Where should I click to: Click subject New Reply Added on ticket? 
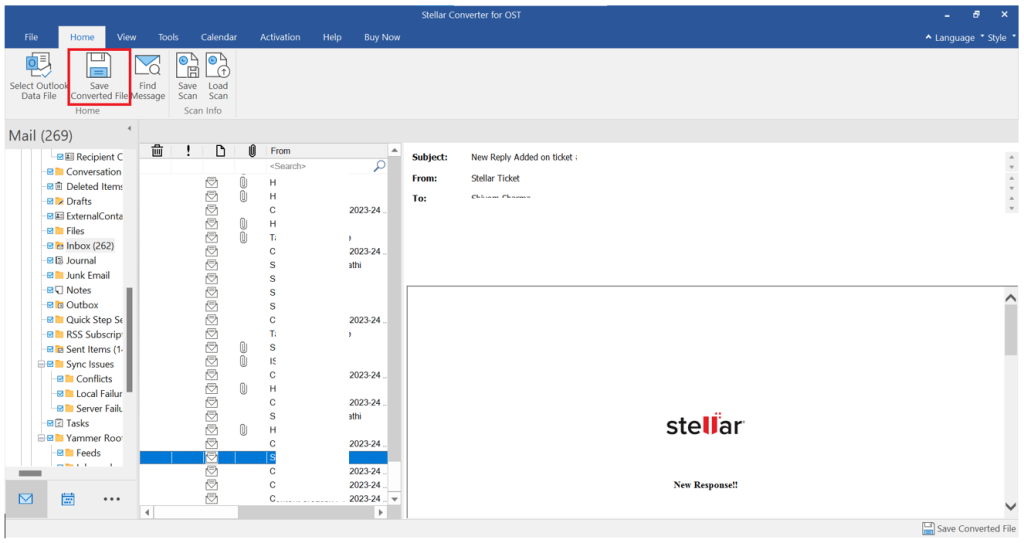tap(523, 157)
